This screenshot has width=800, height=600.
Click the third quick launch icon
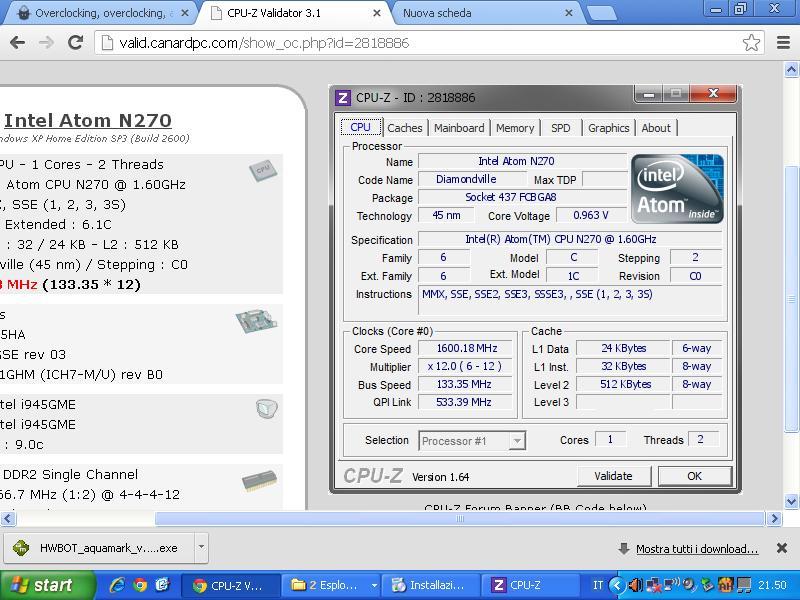[x=162, y=585]
